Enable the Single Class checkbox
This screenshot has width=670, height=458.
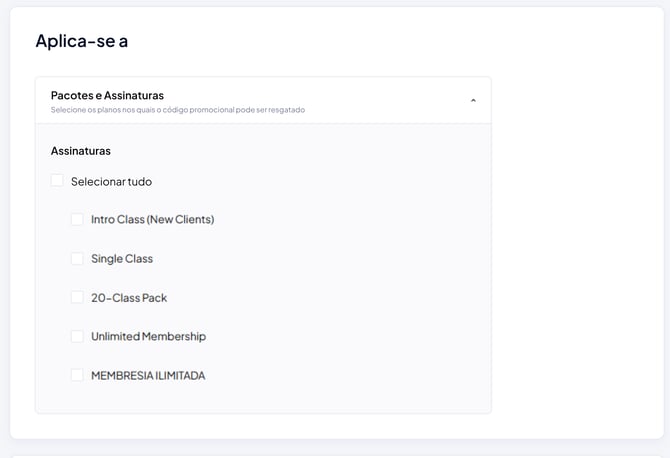77,258
